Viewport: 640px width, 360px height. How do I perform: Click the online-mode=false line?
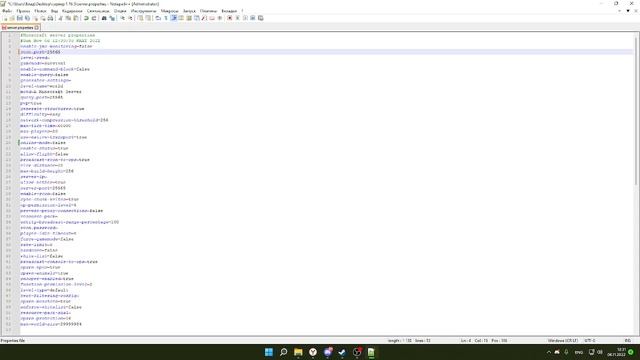tap(43, 143)
